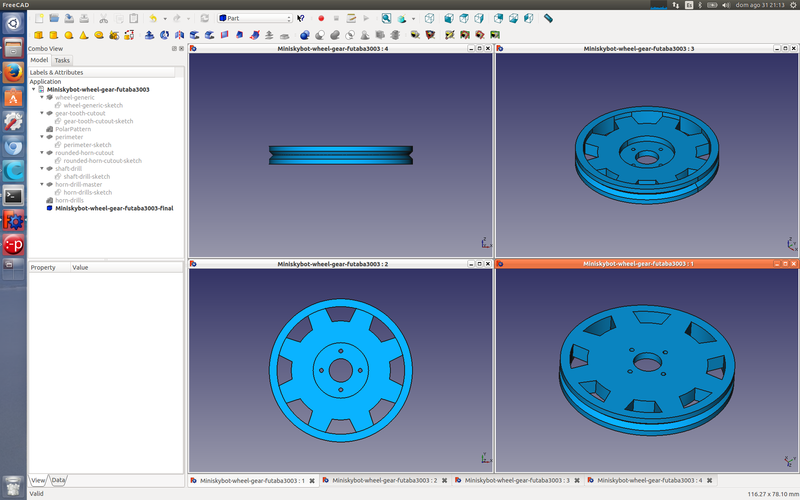
Task: Open the Part workbench dropdown
Action: 255,18
